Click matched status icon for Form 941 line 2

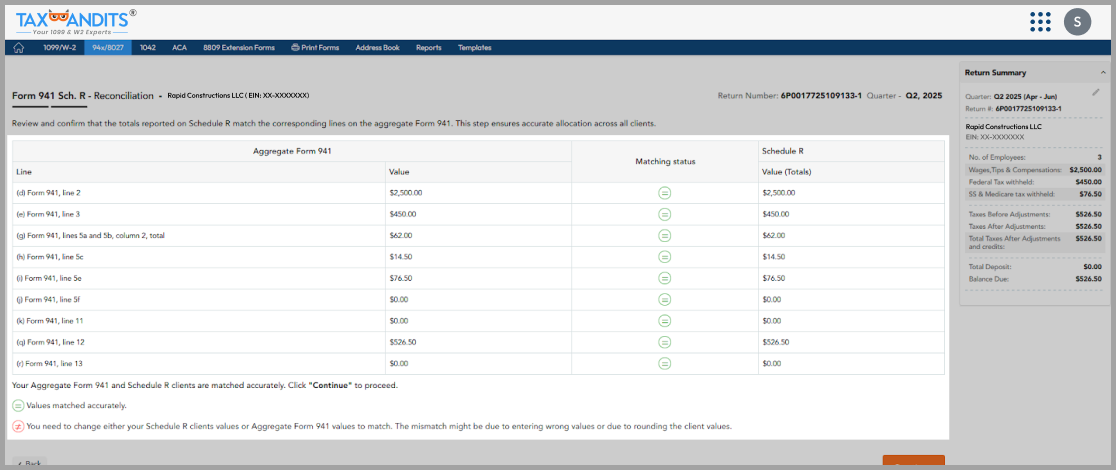pyautogui.click(x=665, y=192)
